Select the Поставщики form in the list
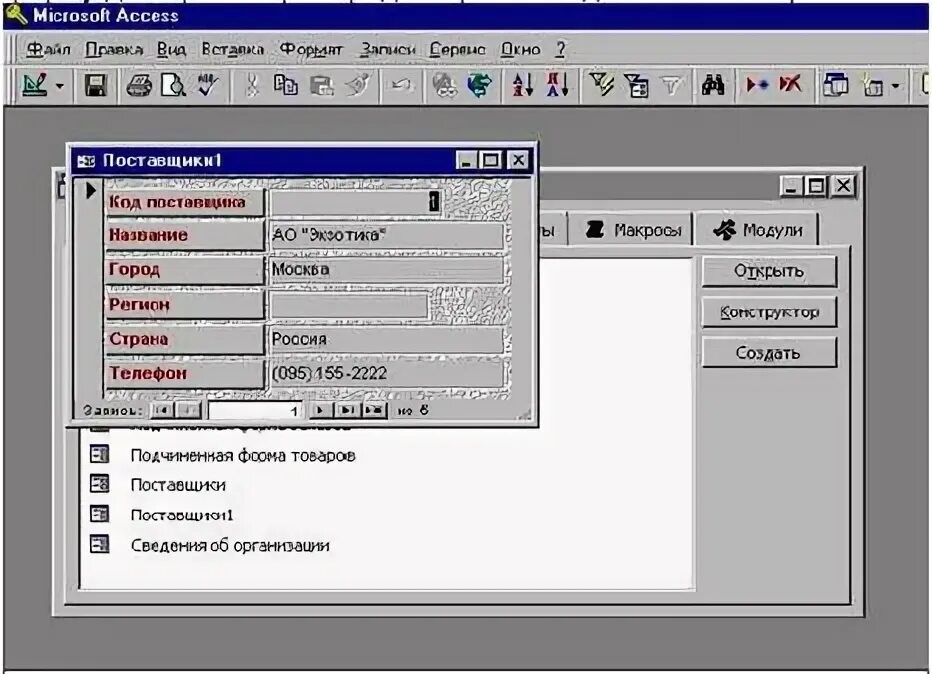The width and height of the screenshot is (932, 674). coord(178,485)
